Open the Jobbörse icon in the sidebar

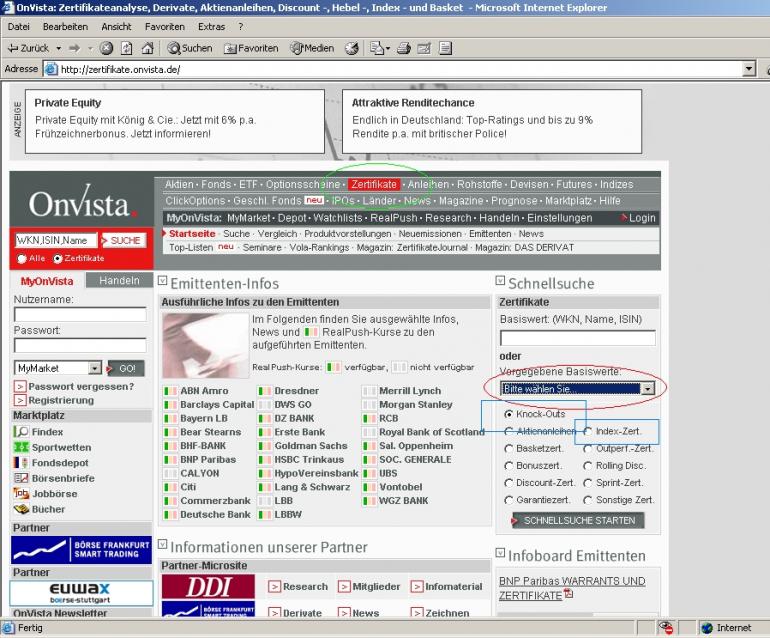click(21, 493)
